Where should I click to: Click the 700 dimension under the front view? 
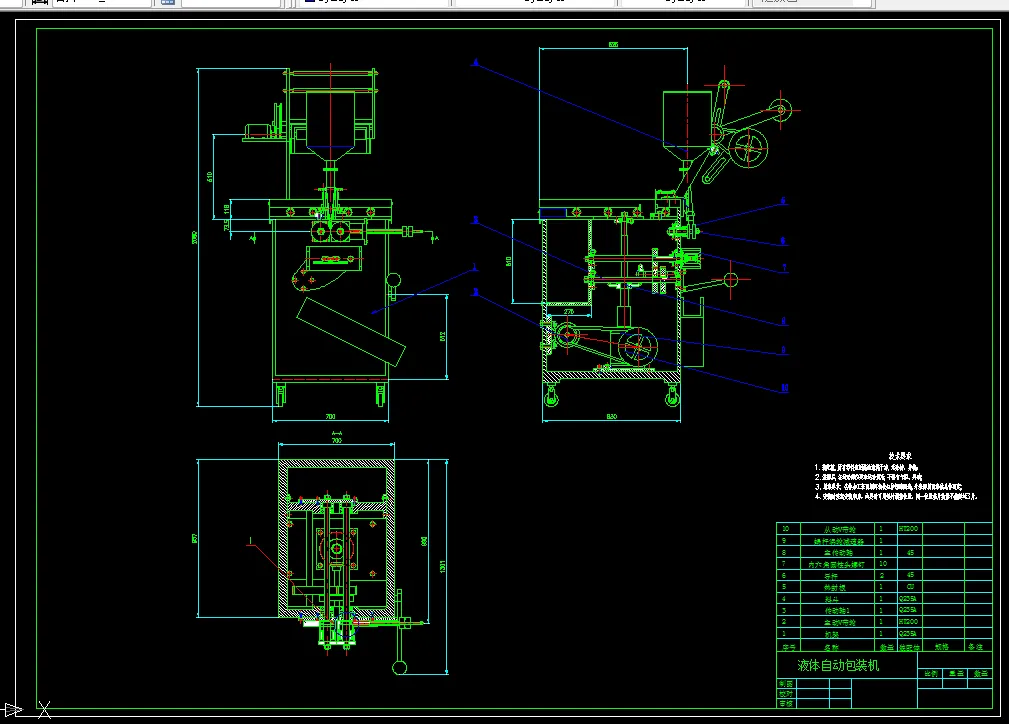click(x=330, y=416)
